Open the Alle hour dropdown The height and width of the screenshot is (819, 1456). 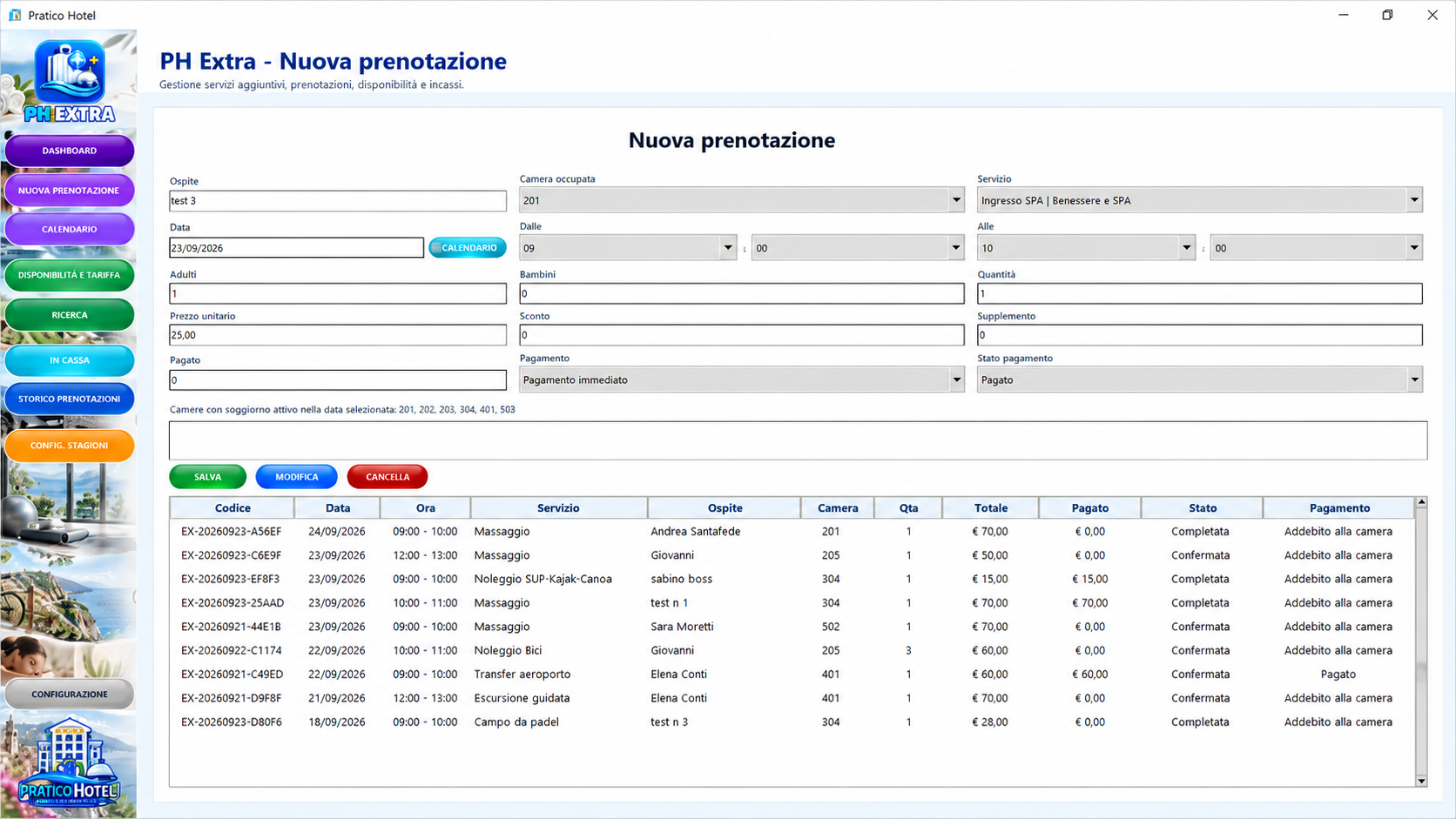click(x=1186, y=248)
